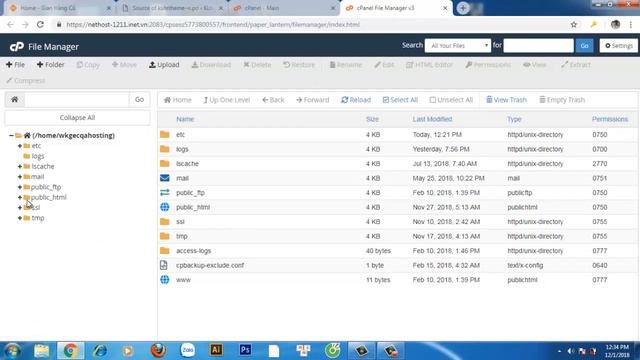Check Unselect All
This screenshot has height=360, width=640.
[451, 100]
